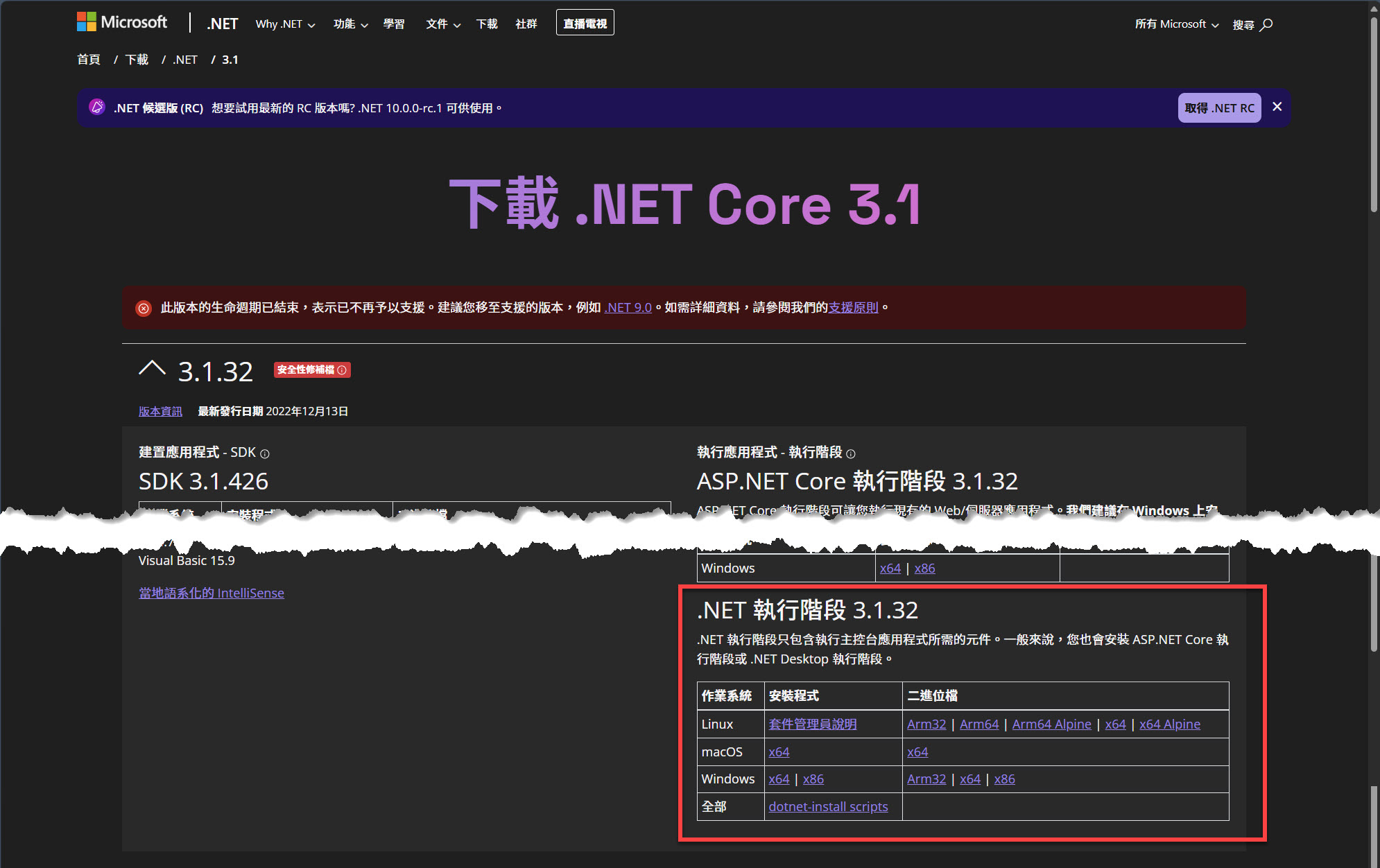Click the purple rocket RC banner icon
Viewport: 1380px width, 868px height.
pos(97,107)
